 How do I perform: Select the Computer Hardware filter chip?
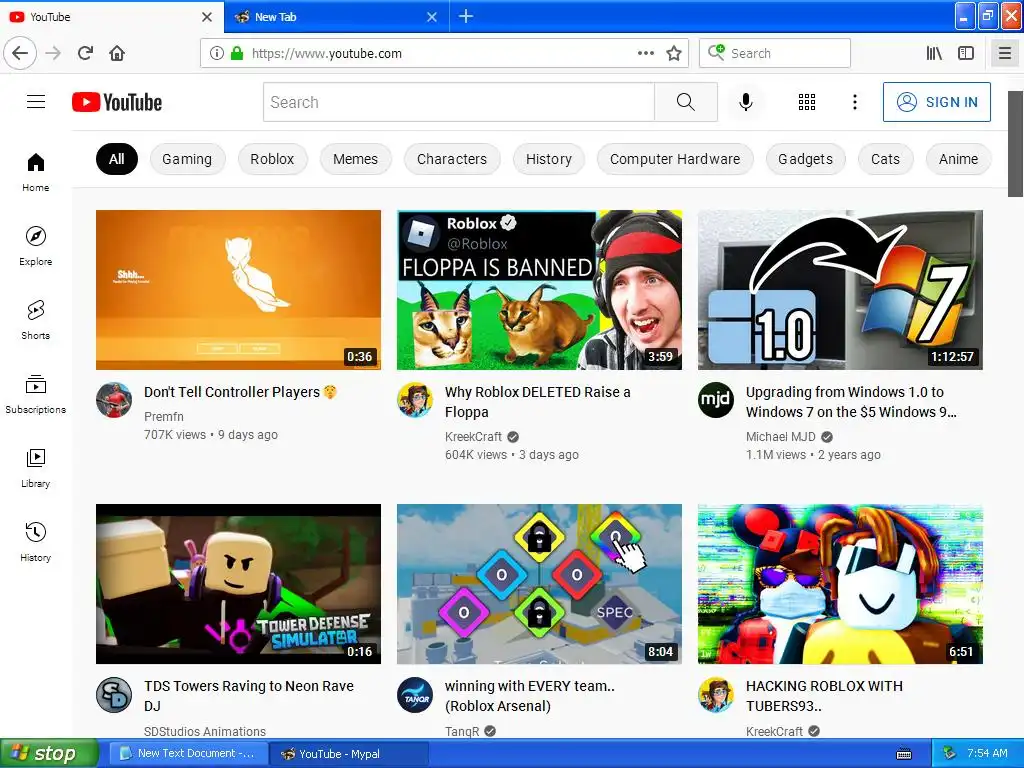coord(675,159)
